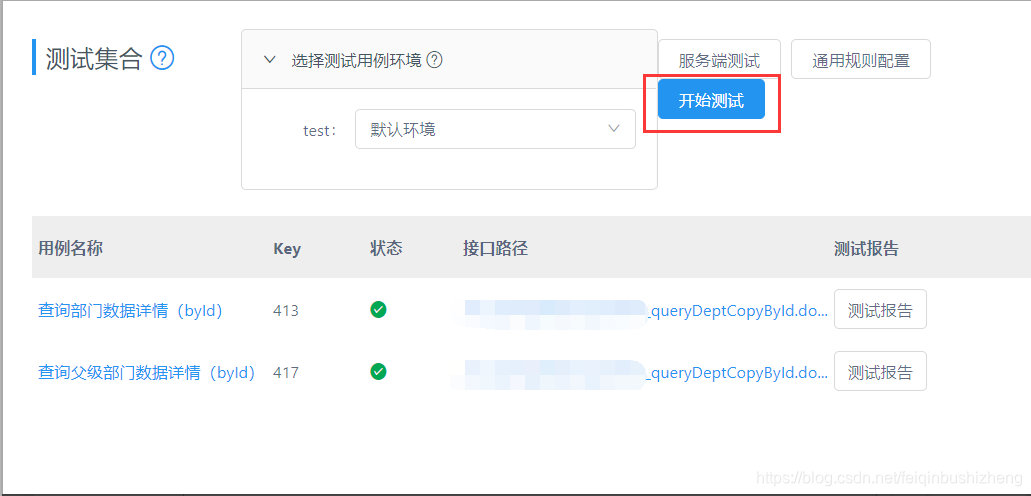The image size is (1031, 496).
Task: View 测试报告 for Key 417 row
Action: (x=880, y=371)
